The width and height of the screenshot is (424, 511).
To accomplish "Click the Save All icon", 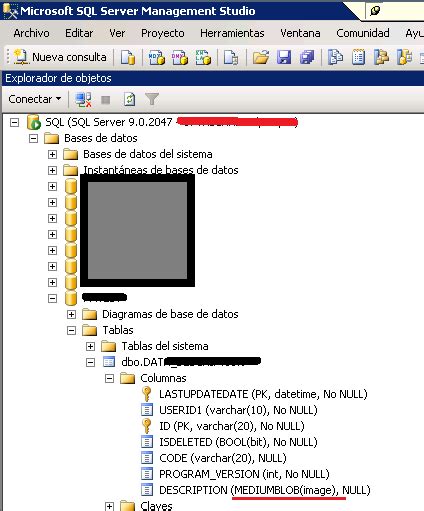I will pyautogui.click(x=307, y=57).
